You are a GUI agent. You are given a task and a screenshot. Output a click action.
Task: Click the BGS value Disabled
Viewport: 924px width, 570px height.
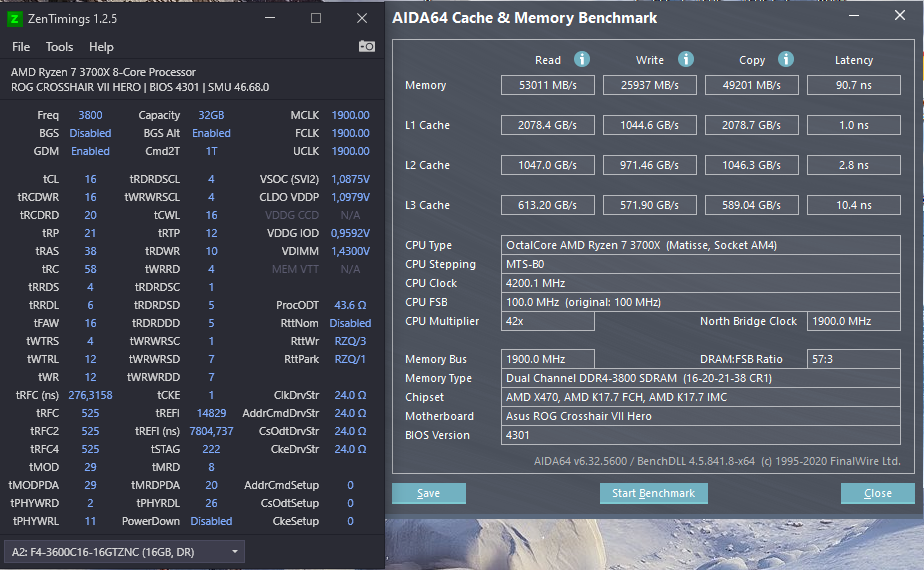pos(90,133)
